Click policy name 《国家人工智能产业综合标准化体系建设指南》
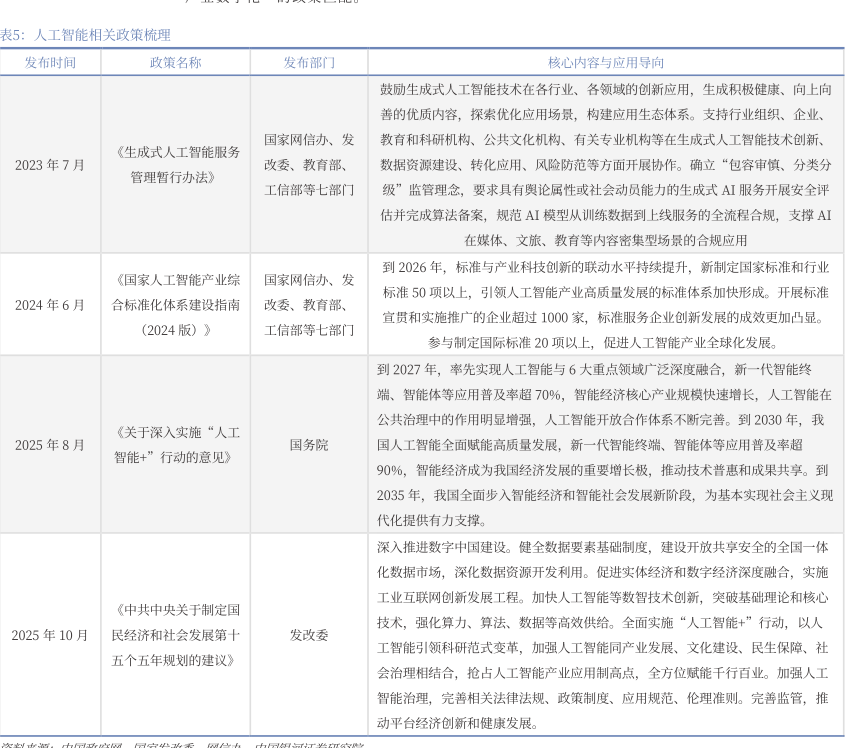Viewport: 858px width, 748px height. tap(176, 305)
